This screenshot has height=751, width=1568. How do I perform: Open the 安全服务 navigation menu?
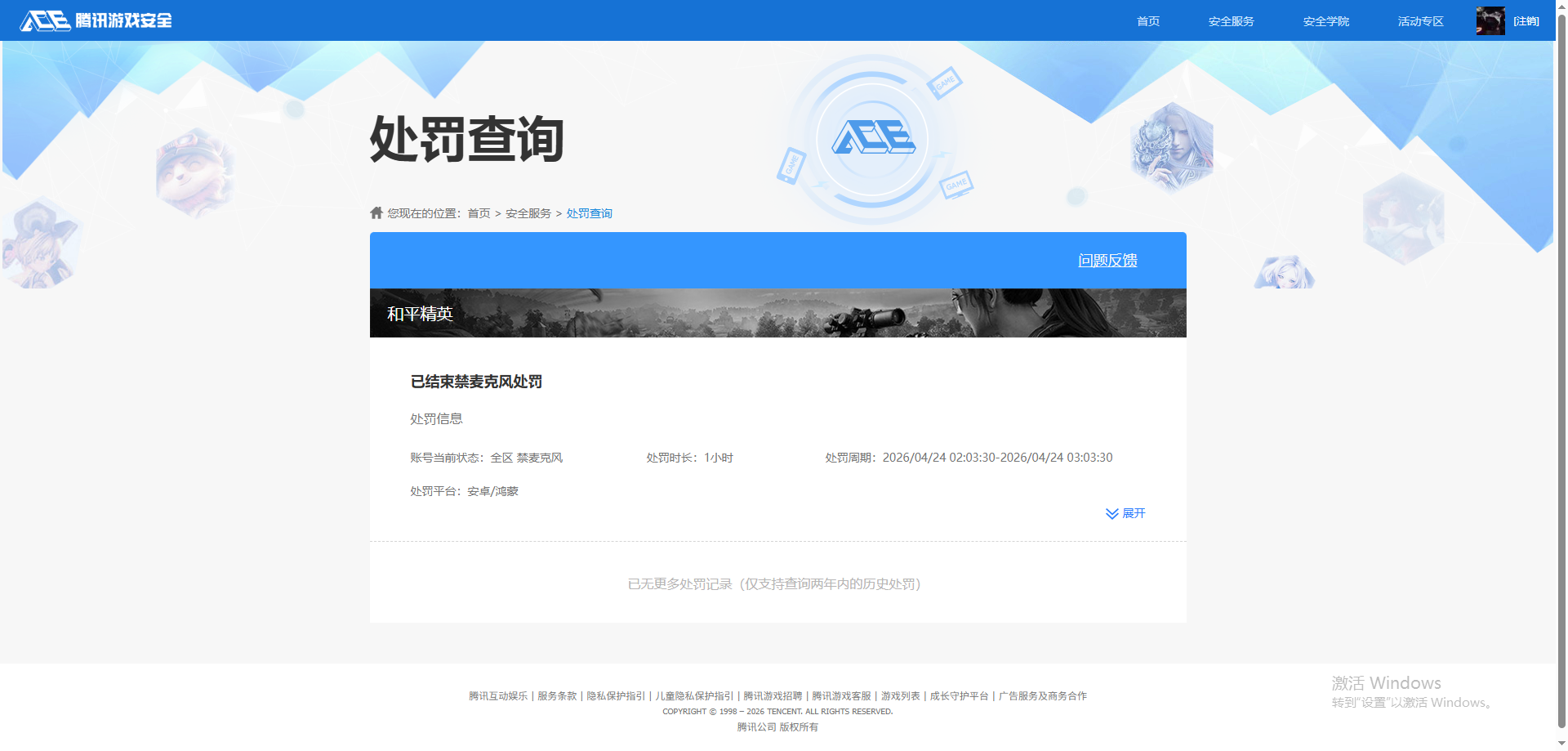point(1231,21)
